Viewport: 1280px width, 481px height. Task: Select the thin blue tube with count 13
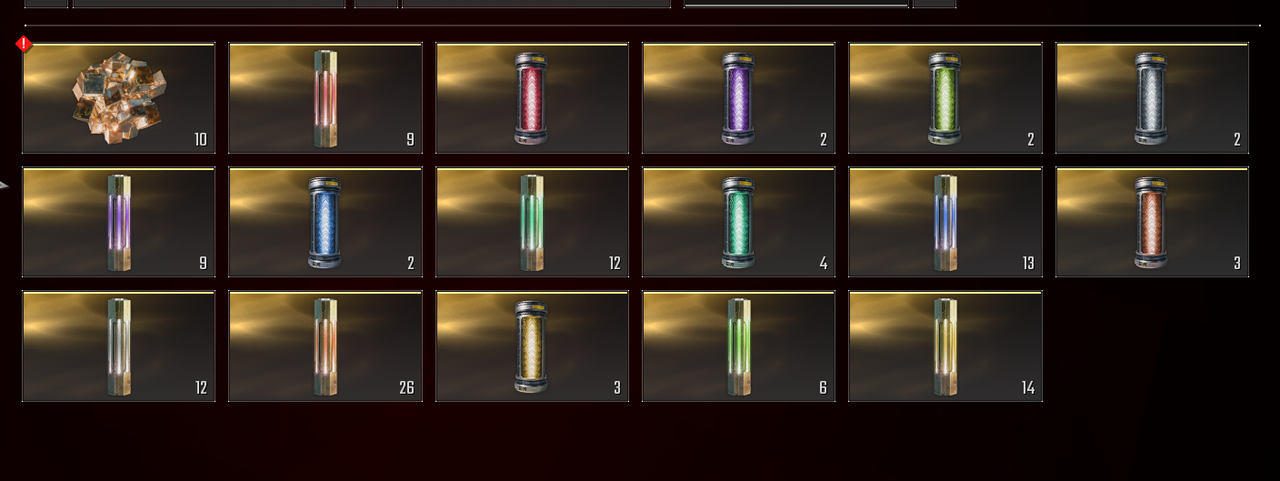pyautogui.click(x=945, y=222)
